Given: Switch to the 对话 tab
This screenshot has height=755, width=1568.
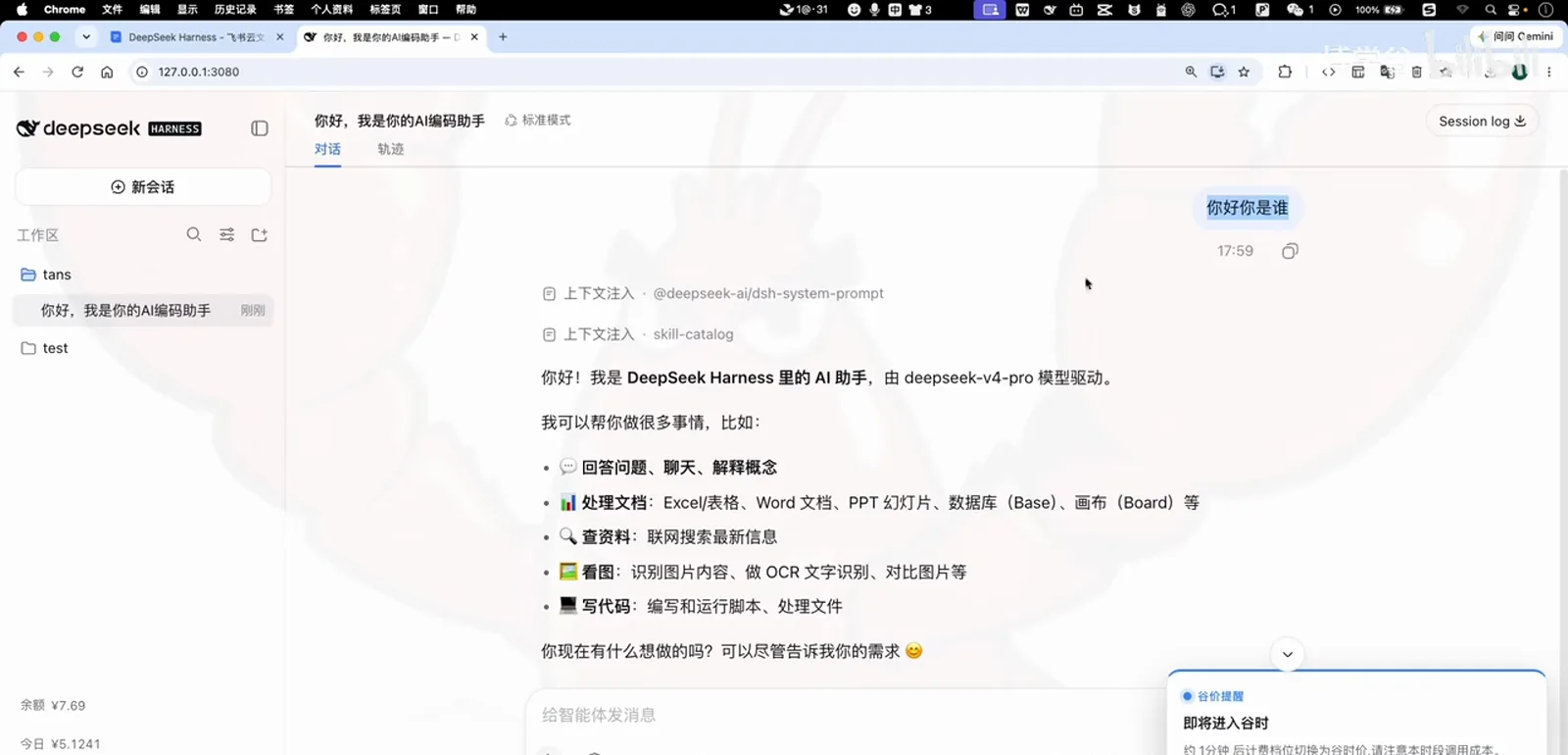Looking at the screenshot, I should [327, 149].
